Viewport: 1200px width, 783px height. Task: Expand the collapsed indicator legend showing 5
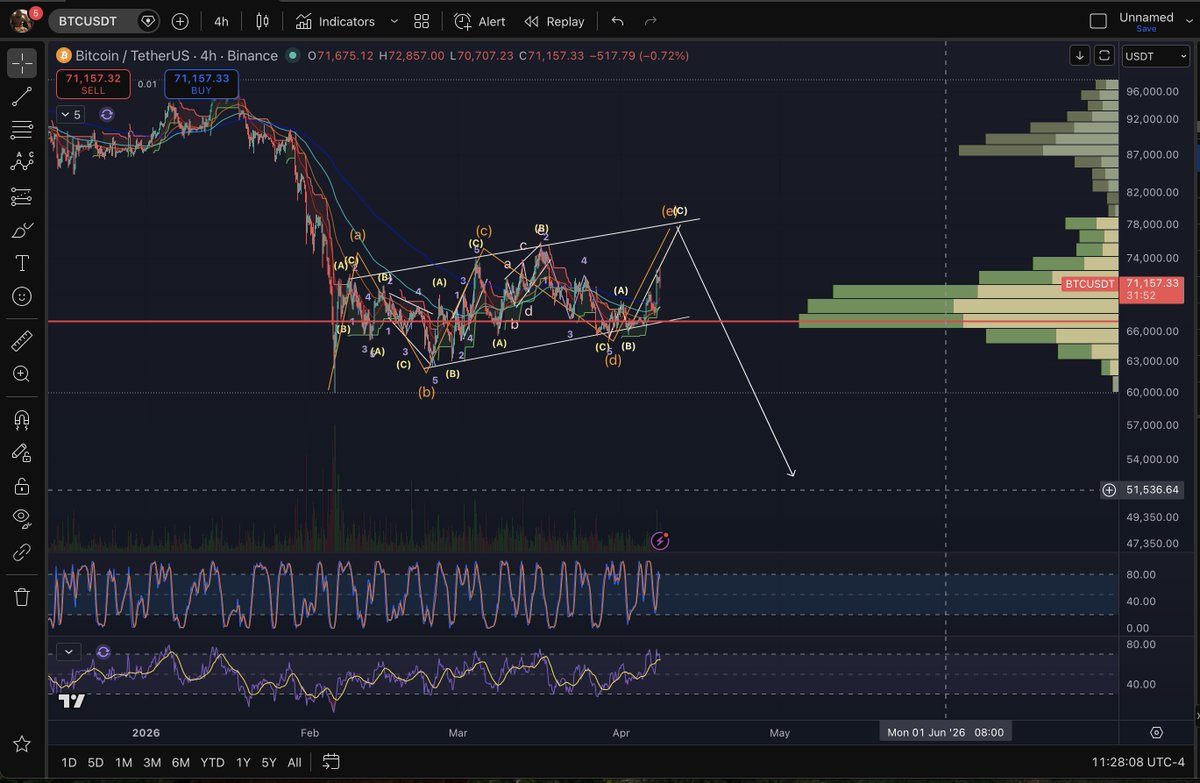coord(71,115)
